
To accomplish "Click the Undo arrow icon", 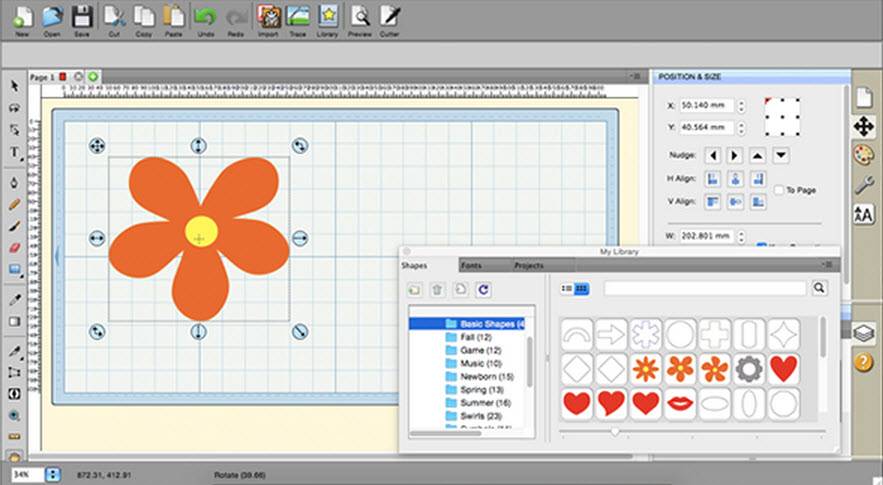I will (x=204, y=17).
